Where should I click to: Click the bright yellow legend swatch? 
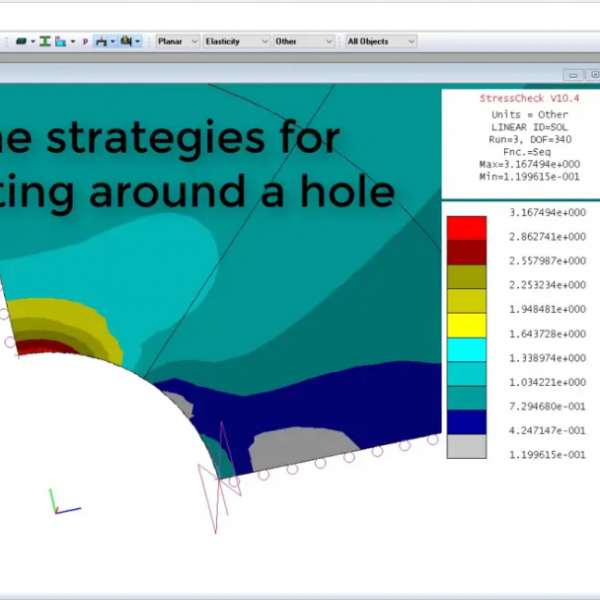click(x=466, y=325)
